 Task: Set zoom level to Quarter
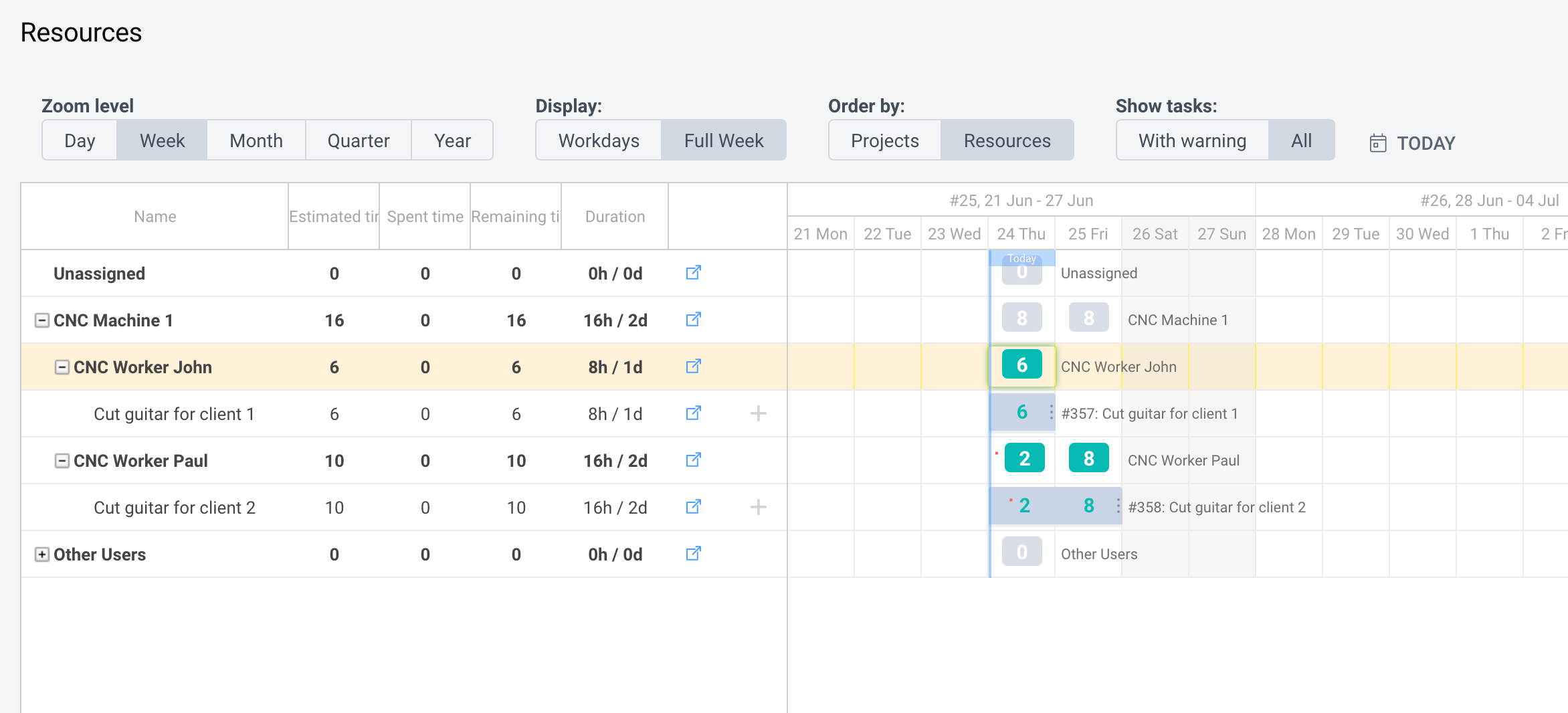pos(359,140)
